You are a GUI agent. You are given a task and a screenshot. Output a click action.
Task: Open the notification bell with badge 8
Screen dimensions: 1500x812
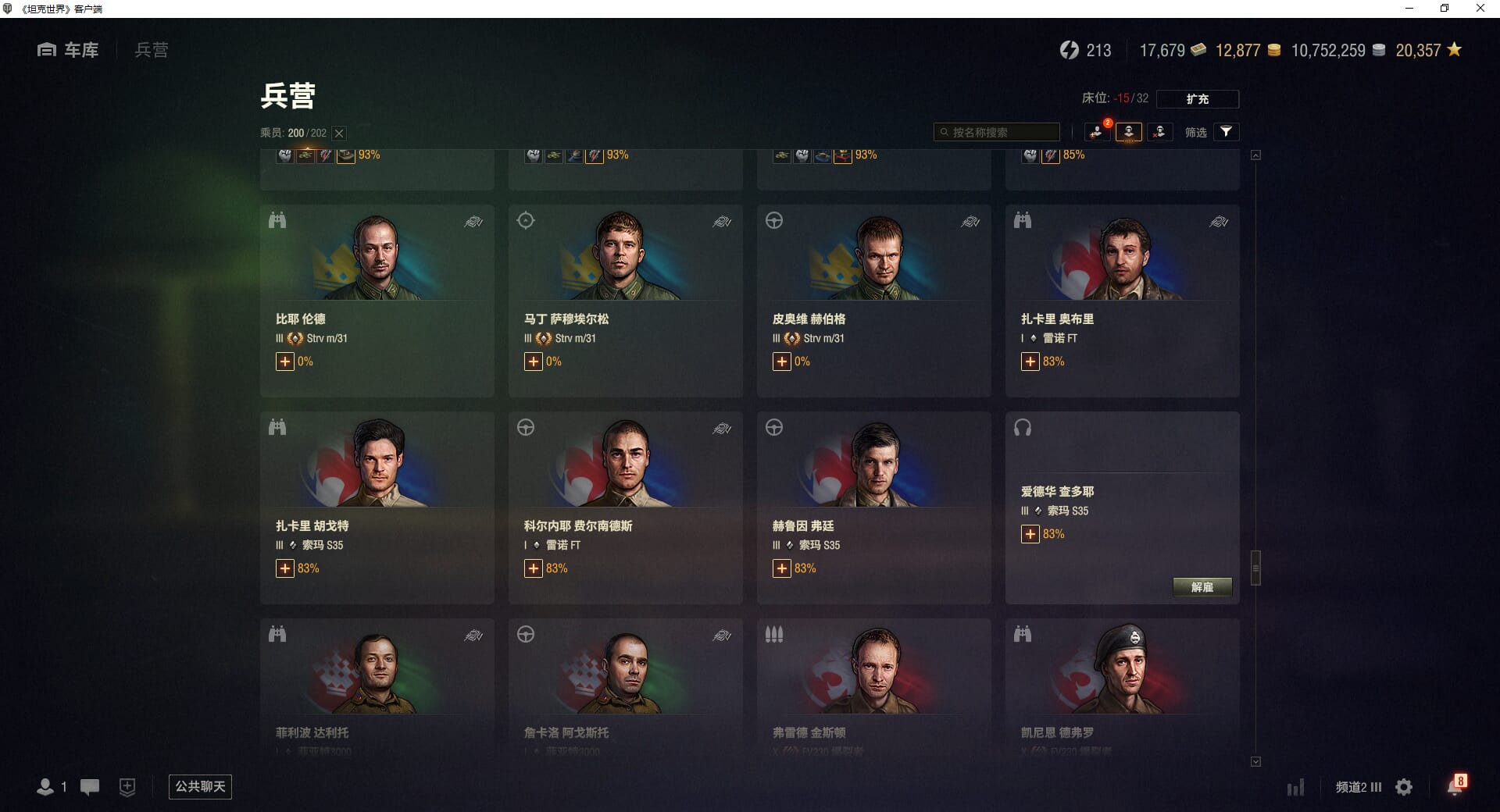click(x=1456, y=785)
